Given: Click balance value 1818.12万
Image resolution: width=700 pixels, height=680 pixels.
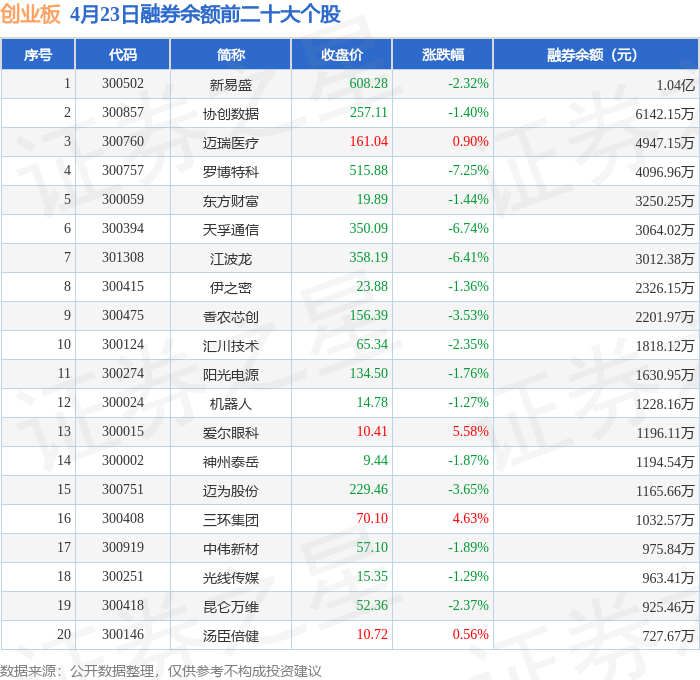Looking at the screenshot, I should pyautogui.click(x=665, y=346).
